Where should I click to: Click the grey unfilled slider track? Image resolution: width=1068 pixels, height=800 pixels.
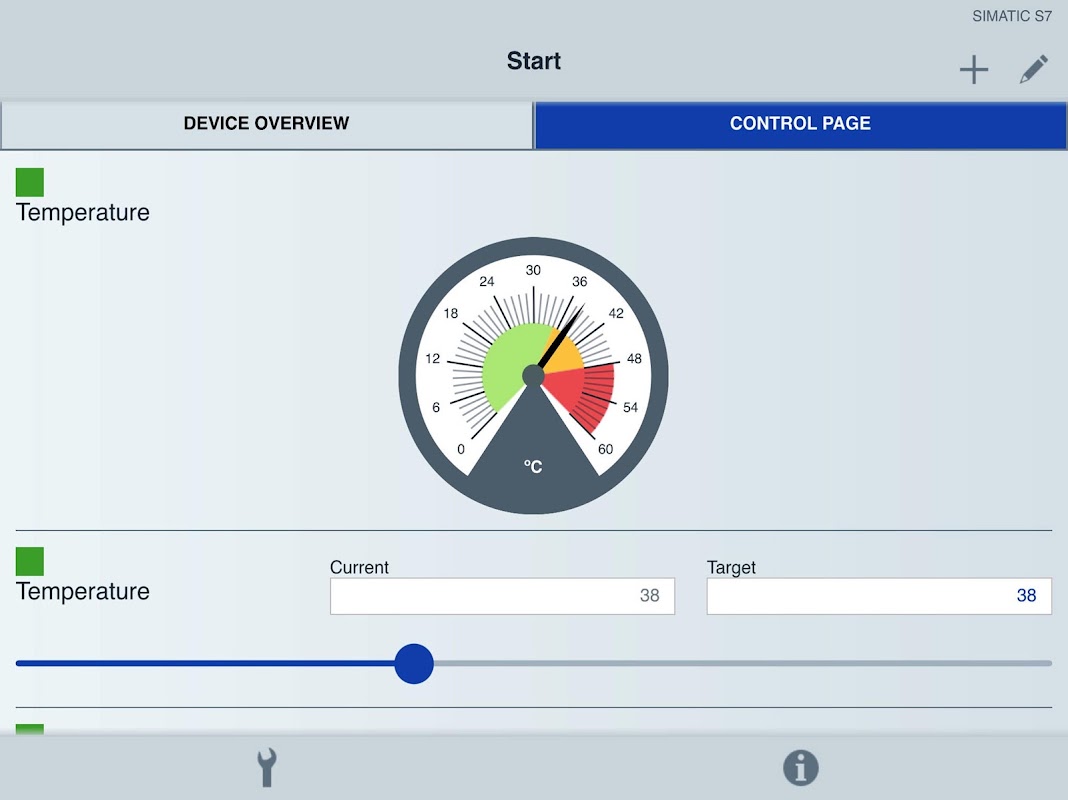click(742, 663)
